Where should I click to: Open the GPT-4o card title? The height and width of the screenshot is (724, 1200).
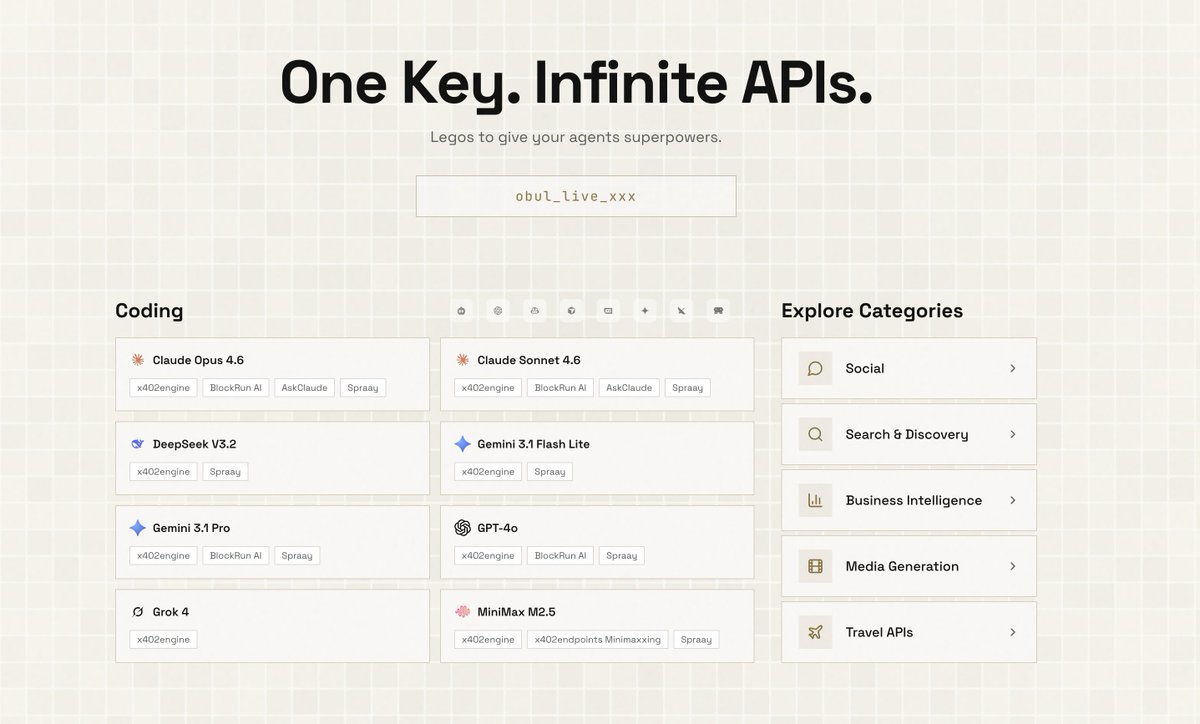point(498,528)
